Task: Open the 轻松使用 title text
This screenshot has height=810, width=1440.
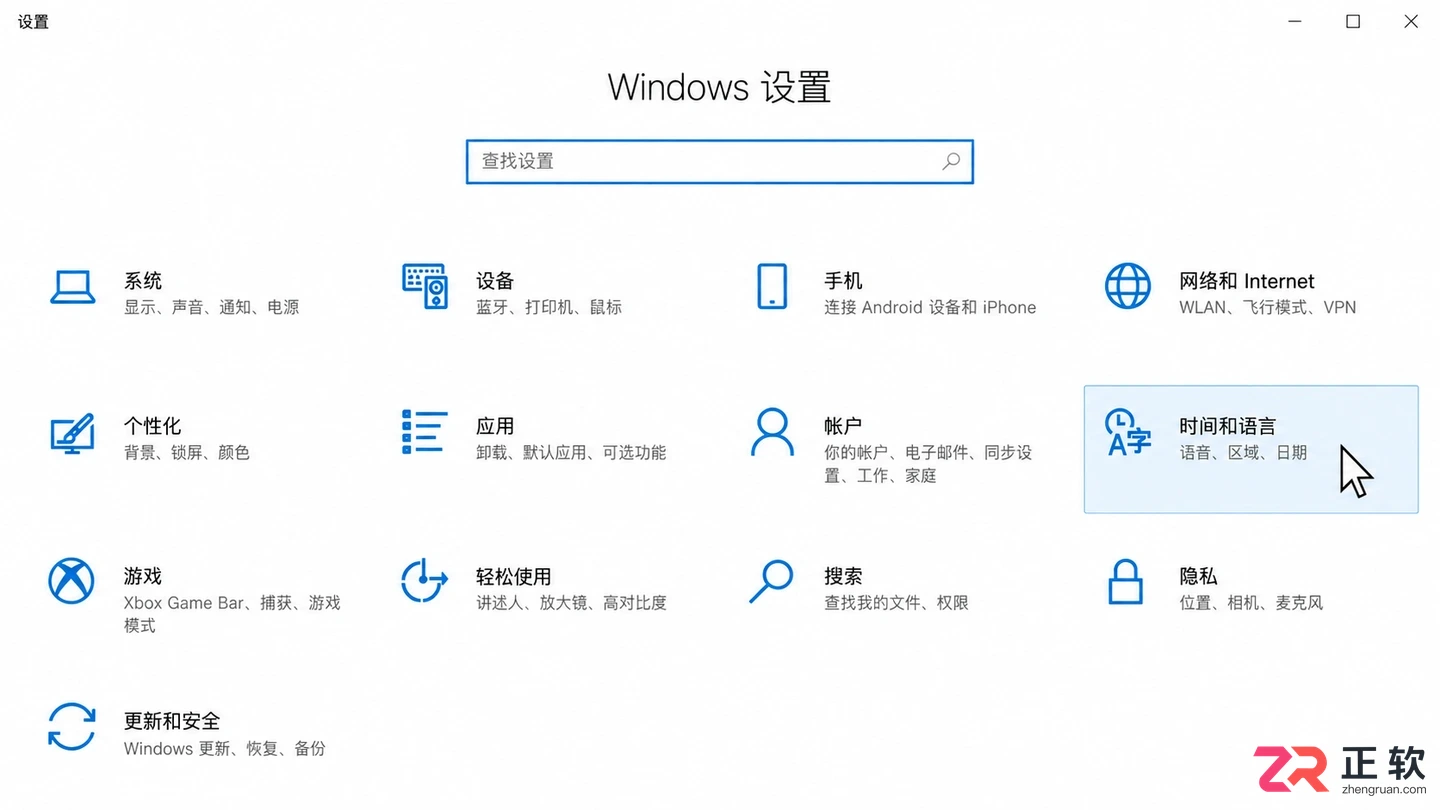Action: 514,576
